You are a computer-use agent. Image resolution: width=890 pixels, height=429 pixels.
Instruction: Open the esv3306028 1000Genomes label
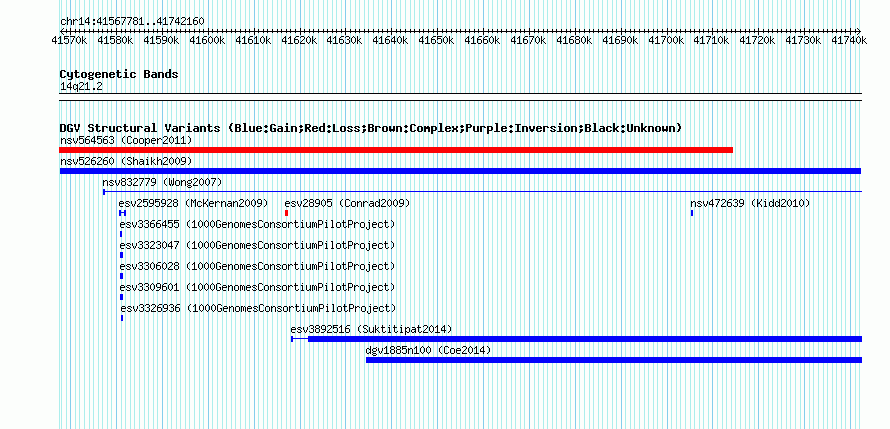[257, 266]
